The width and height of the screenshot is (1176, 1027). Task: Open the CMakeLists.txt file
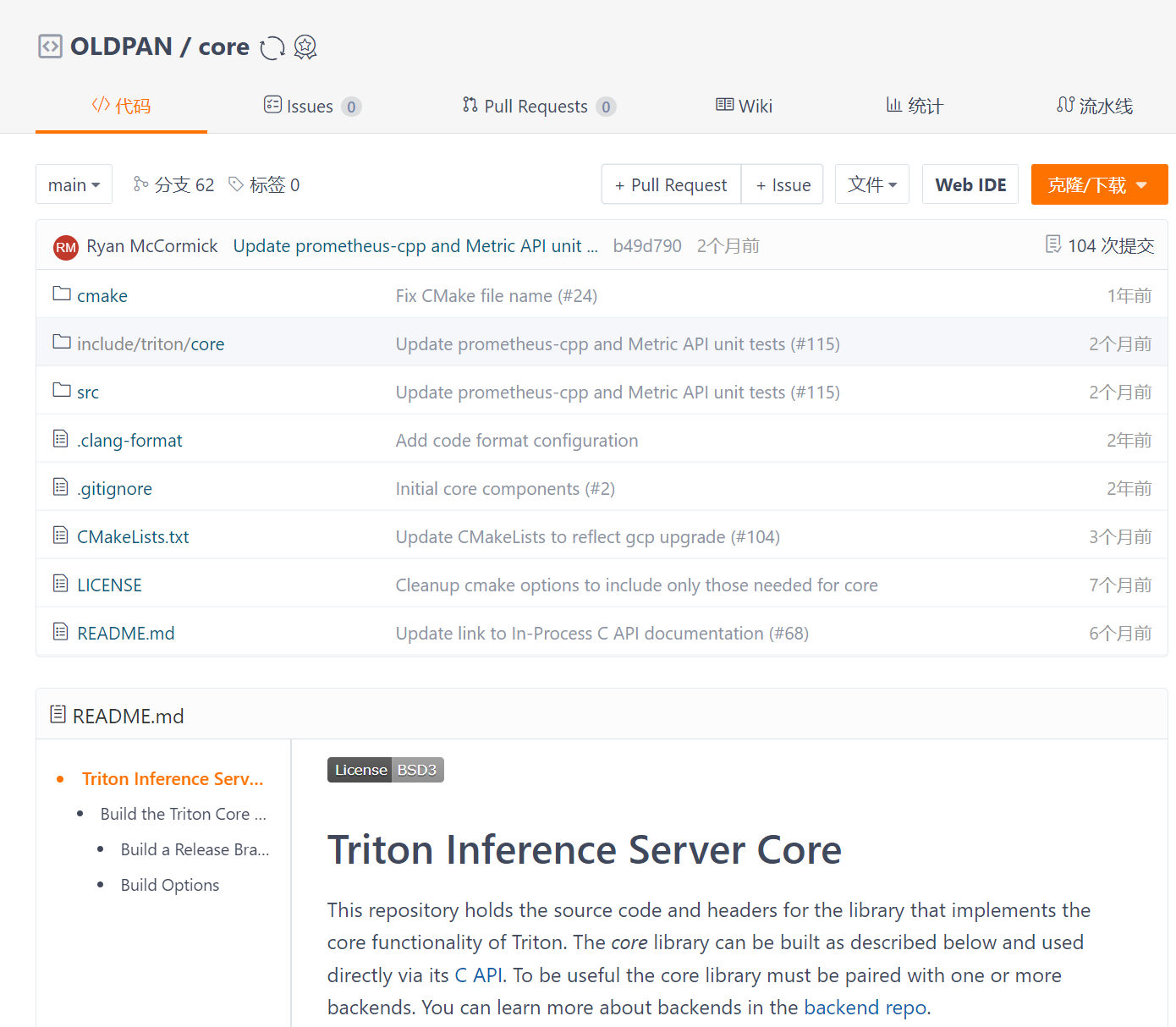tap(133, 537)
